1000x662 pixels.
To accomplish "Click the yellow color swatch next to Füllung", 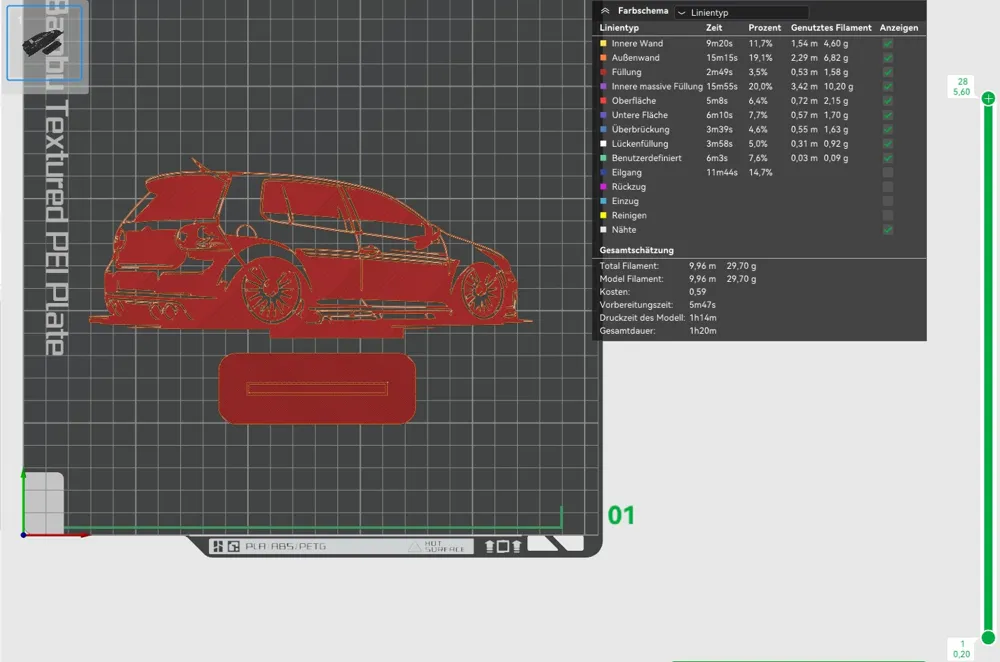I will tap(605, 71).
